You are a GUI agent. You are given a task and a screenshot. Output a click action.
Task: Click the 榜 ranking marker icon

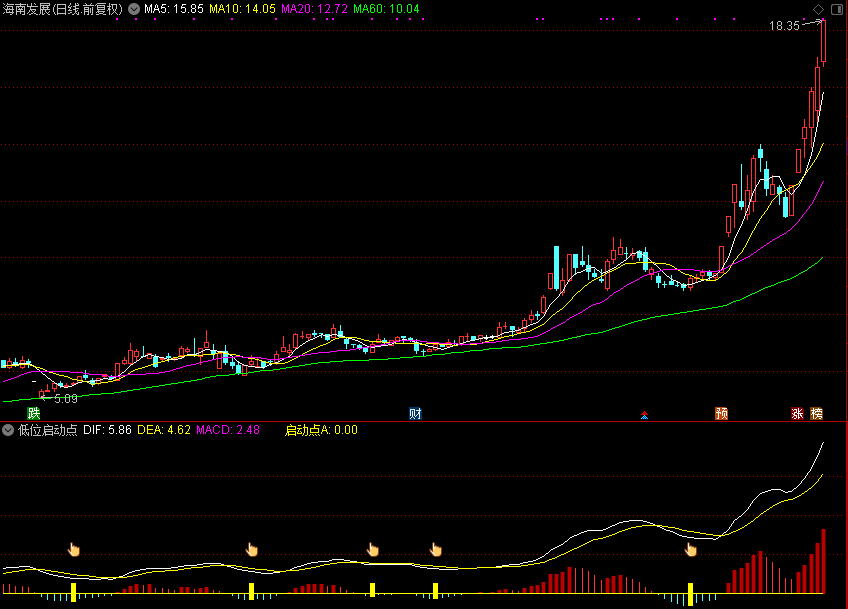tap(817, 414)
